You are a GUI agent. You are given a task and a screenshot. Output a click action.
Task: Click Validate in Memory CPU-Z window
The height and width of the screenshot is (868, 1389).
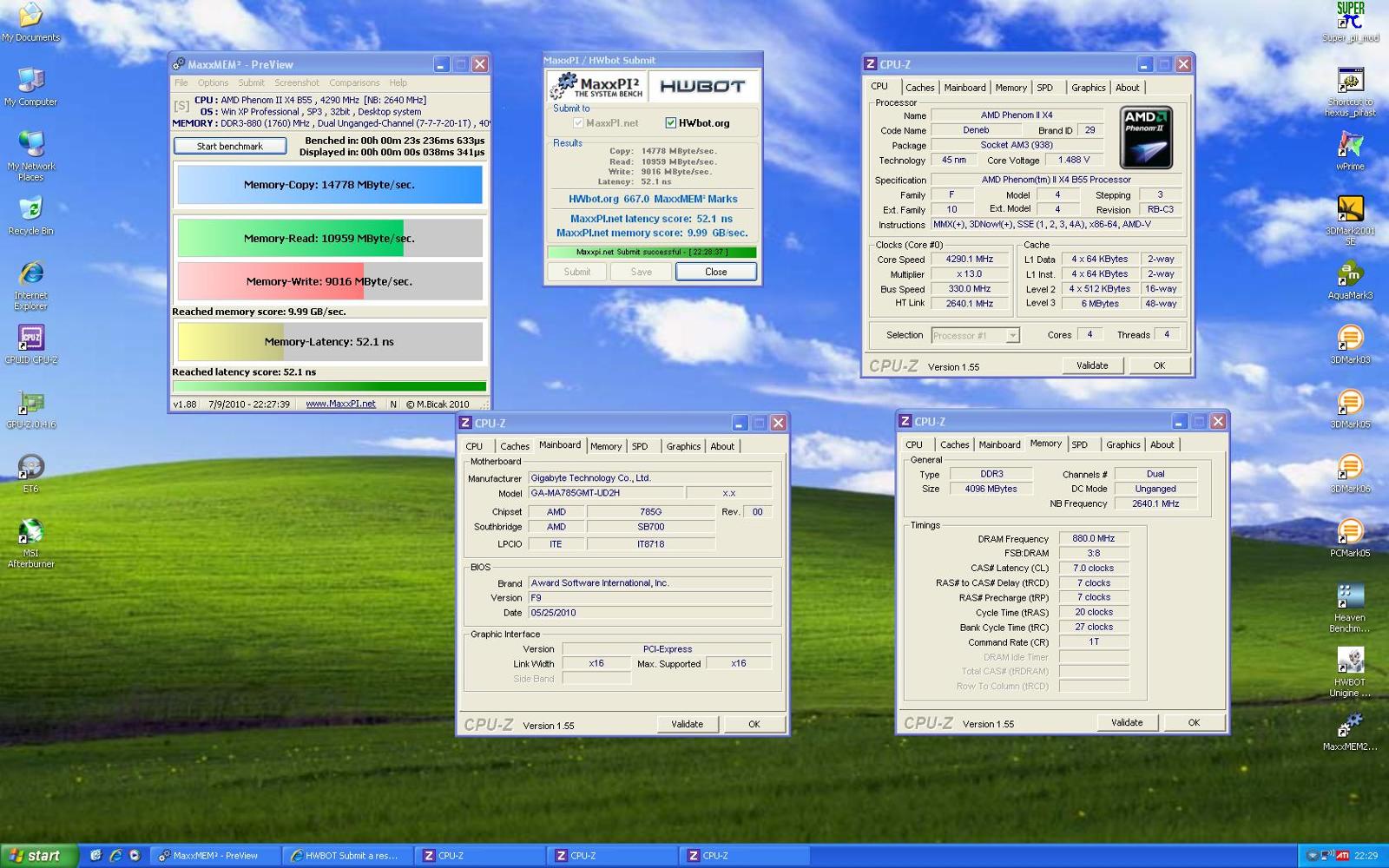point(1127,722)
